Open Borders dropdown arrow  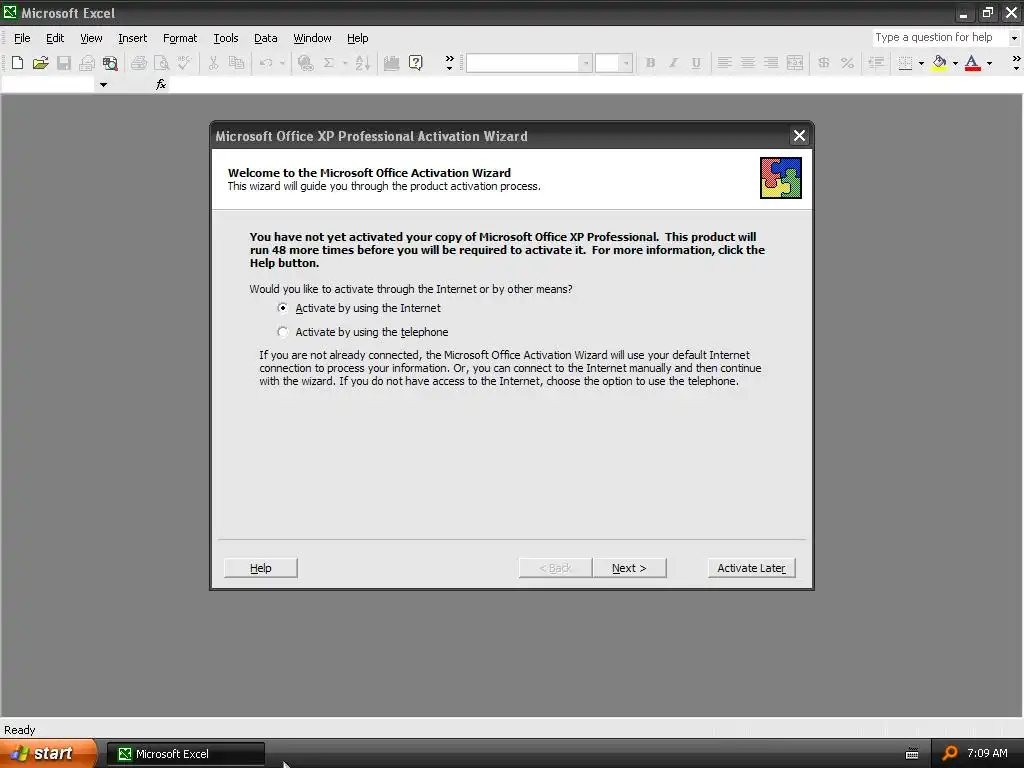pyautogui.click(x=921, y=63)
